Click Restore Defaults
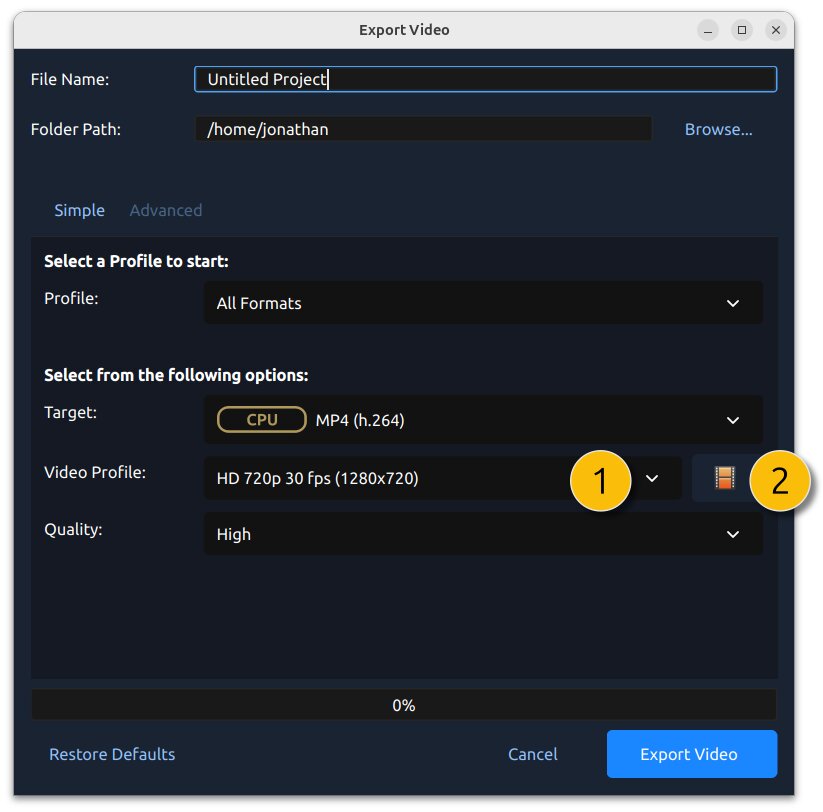This screenshot has height=812, width=823. click(112, 754)
